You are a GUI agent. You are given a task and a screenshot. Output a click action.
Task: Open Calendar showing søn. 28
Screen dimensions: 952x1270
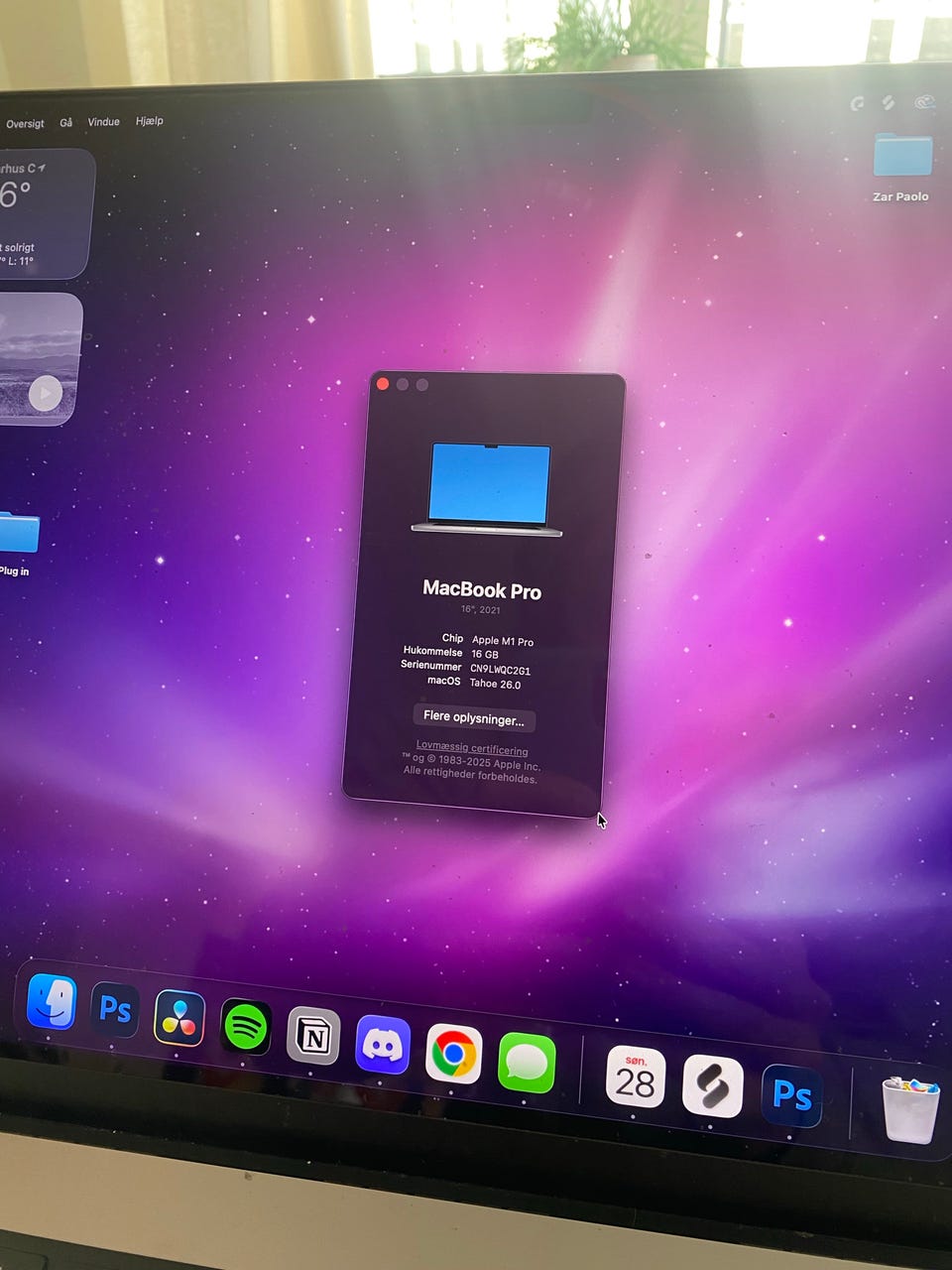[x=635, y=1077]
